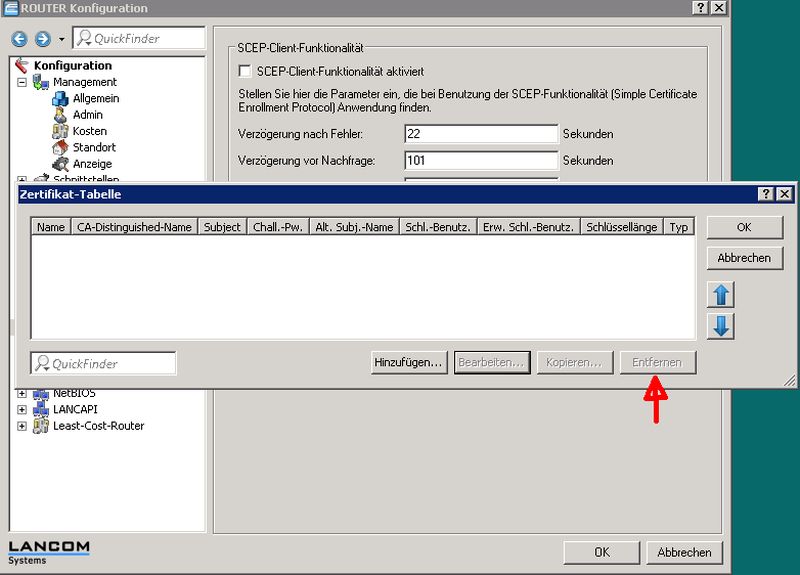This screenshot has height=575, width=800.
Task: Confirm Zertifikat-Tabelle with OK button
Action: [x=744, y=228]
